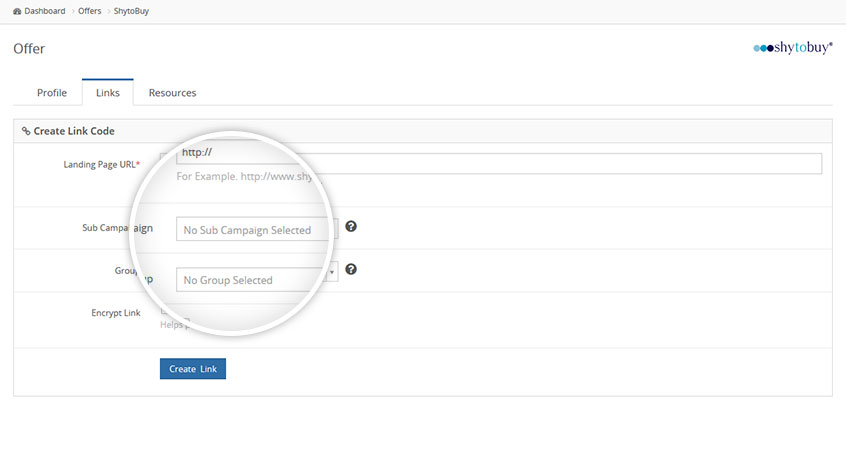The height and width of the screenshot is (450, 846).
Task: Open the Sub Campaign dropdown
Action: 255,230
